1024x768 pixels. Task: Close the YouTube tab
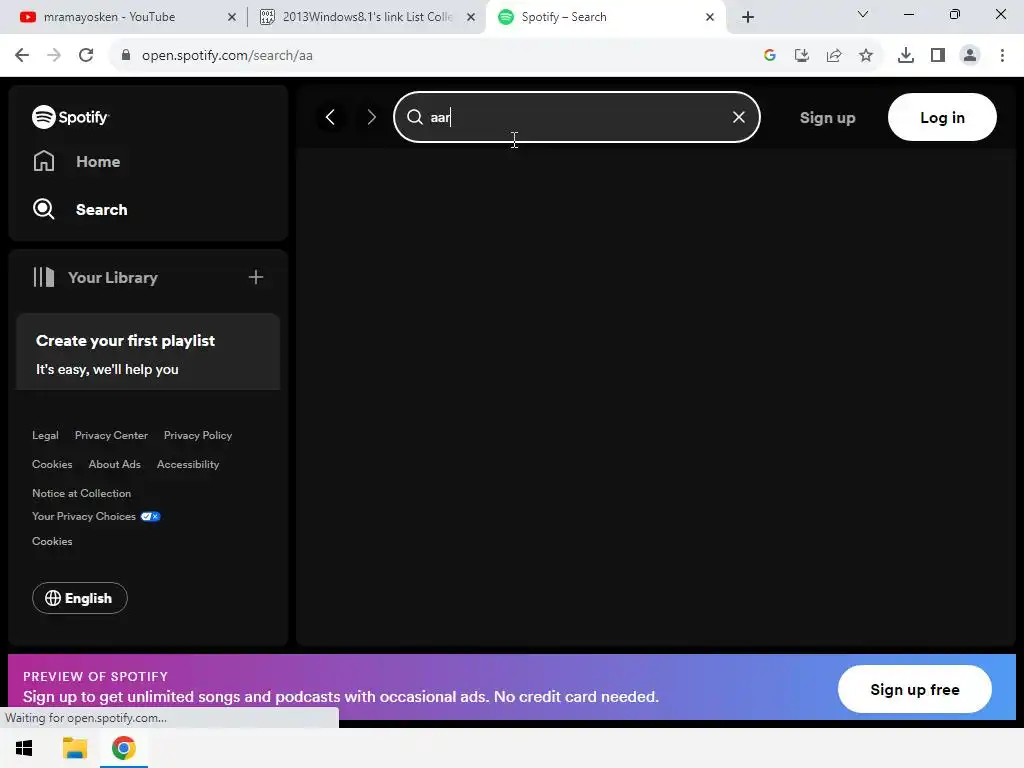point(232,17)
